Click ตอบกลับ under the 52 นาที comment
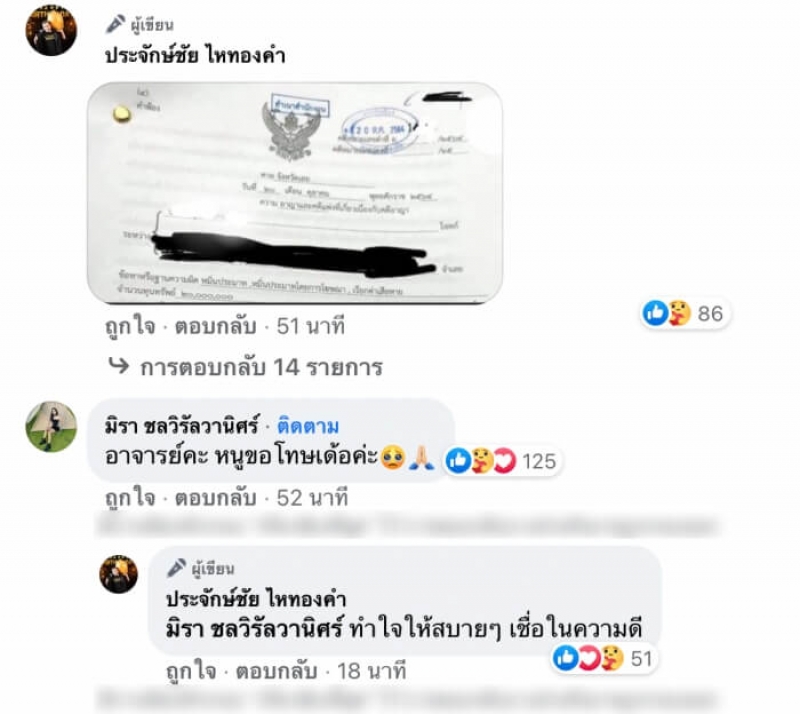Viewport: 800px width, 714px height. pos(215,498)
